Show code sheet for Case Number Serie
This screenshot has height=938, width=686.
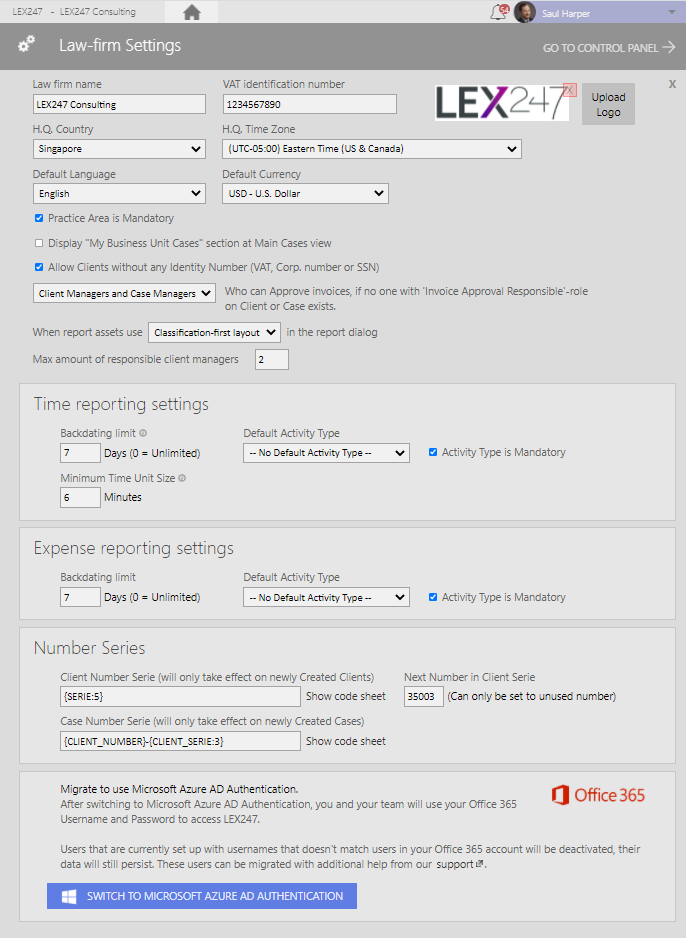pos(346,741)
